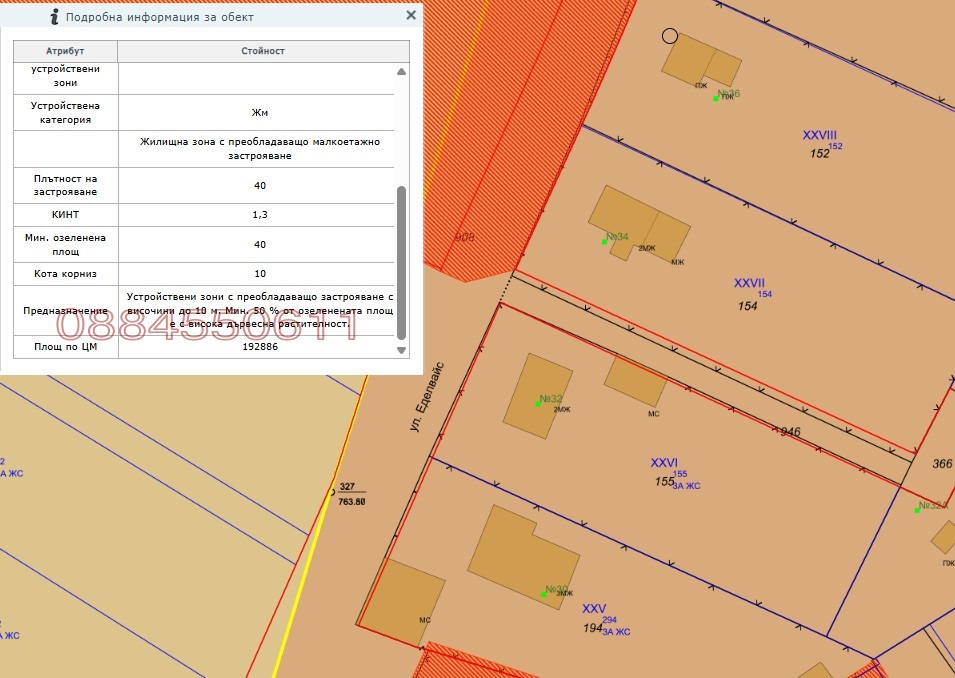Click the circle node marker on the map

point(670,36)
